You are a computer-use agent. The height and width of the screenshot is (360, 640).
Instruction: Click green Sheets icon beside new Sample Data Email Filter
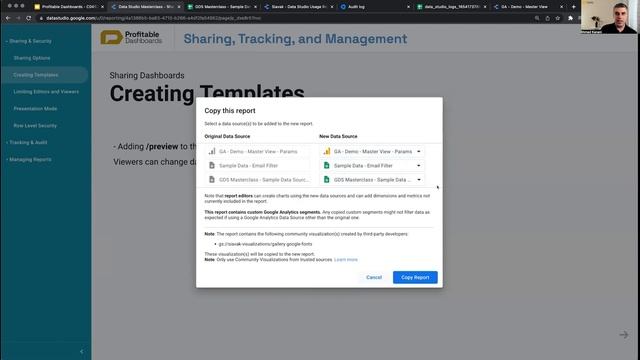[x=327, y=165]
